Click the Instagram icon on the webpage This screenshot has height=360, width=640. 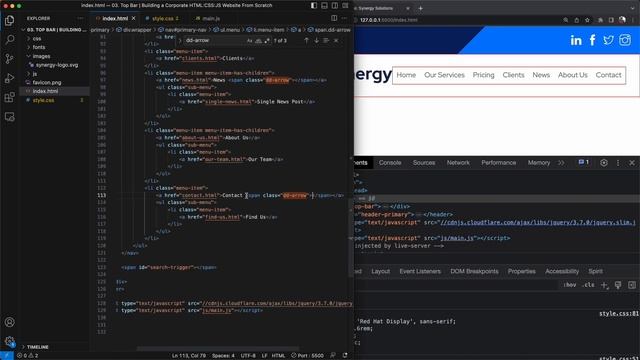coord(625,40)
